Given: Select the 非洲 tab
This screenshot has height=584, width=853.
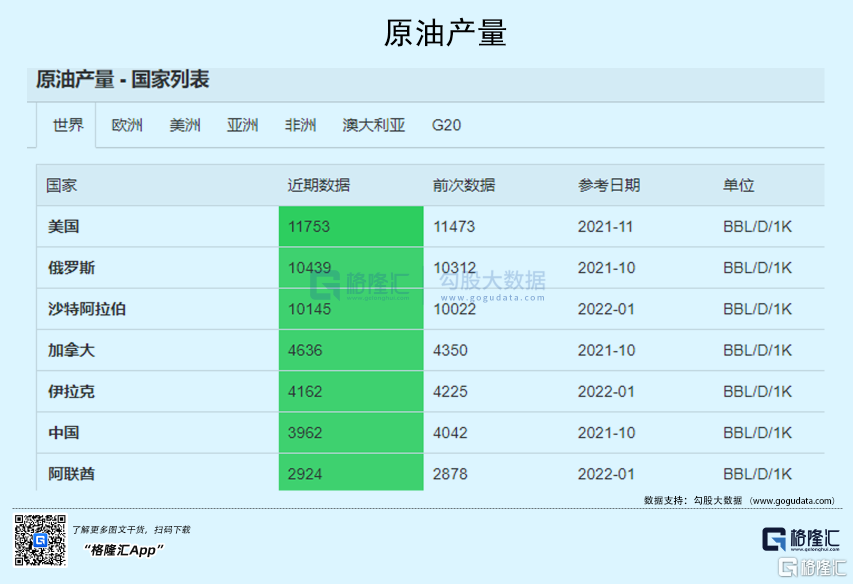Looking at the screenshot, I should 300,126.
